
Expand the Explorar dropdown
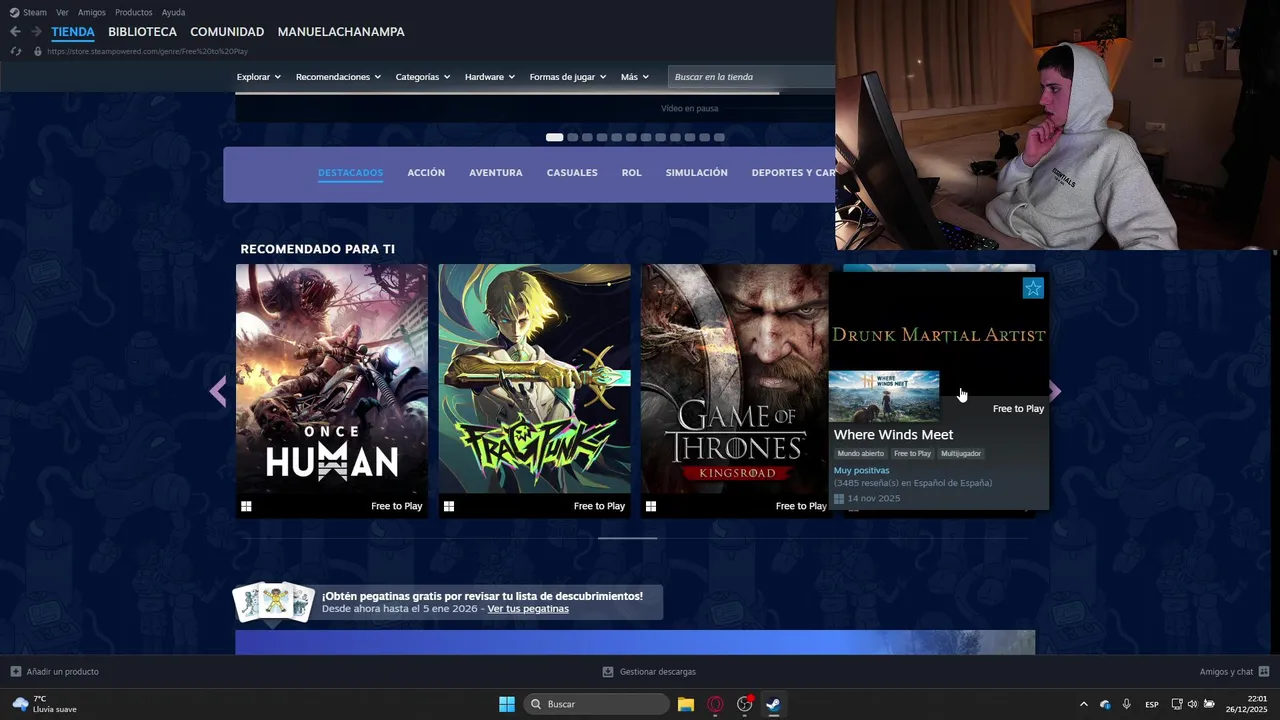pyautogui.click(x=259, y=77)
